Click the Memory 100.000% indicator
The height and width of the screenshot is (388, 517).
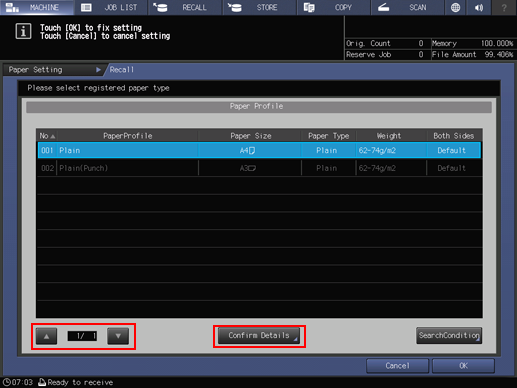pyautogui.click(x=472, y=43)
